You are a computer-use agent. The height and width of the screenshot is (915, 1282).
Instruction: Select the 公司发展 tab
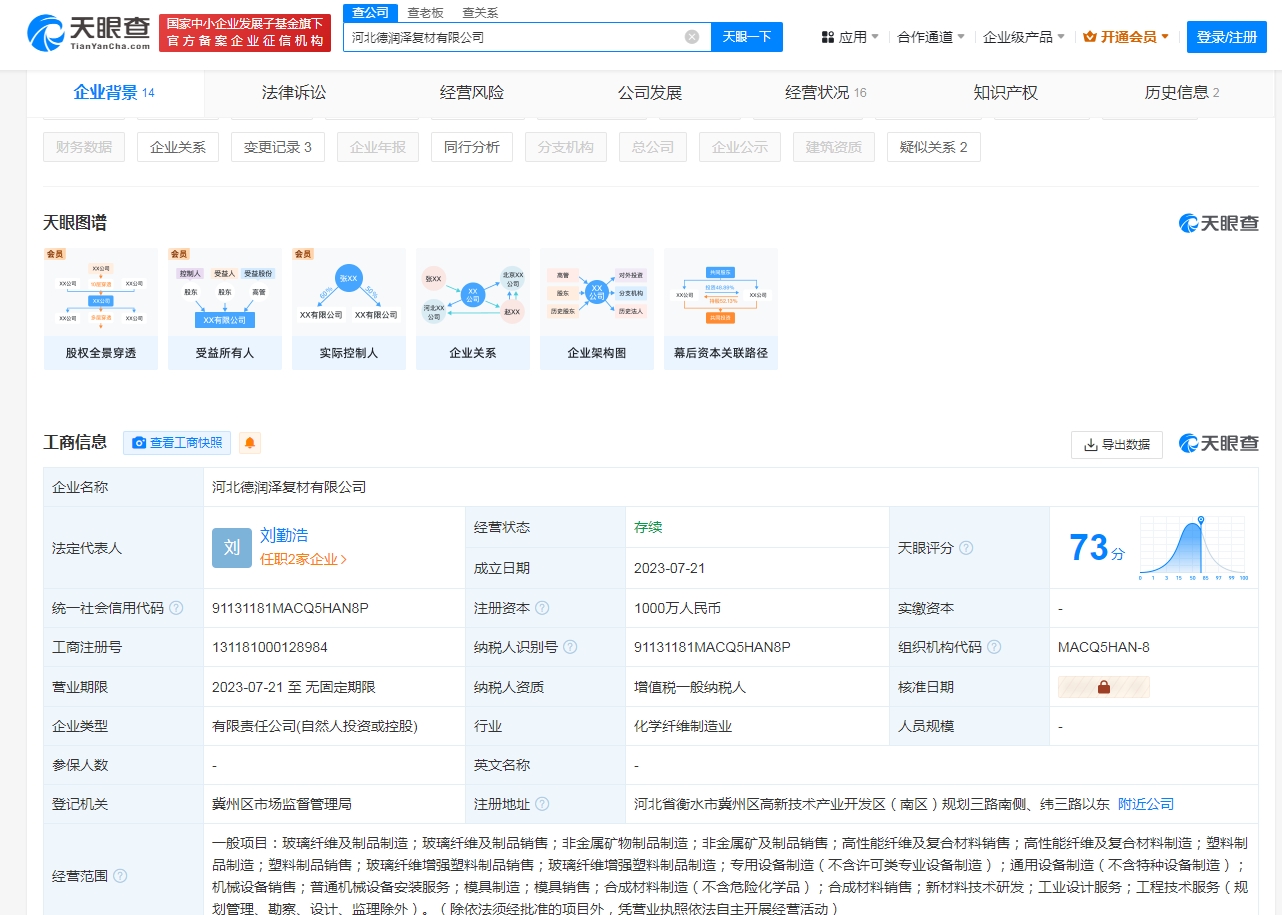pyautogui.click(x=650, y=93)
